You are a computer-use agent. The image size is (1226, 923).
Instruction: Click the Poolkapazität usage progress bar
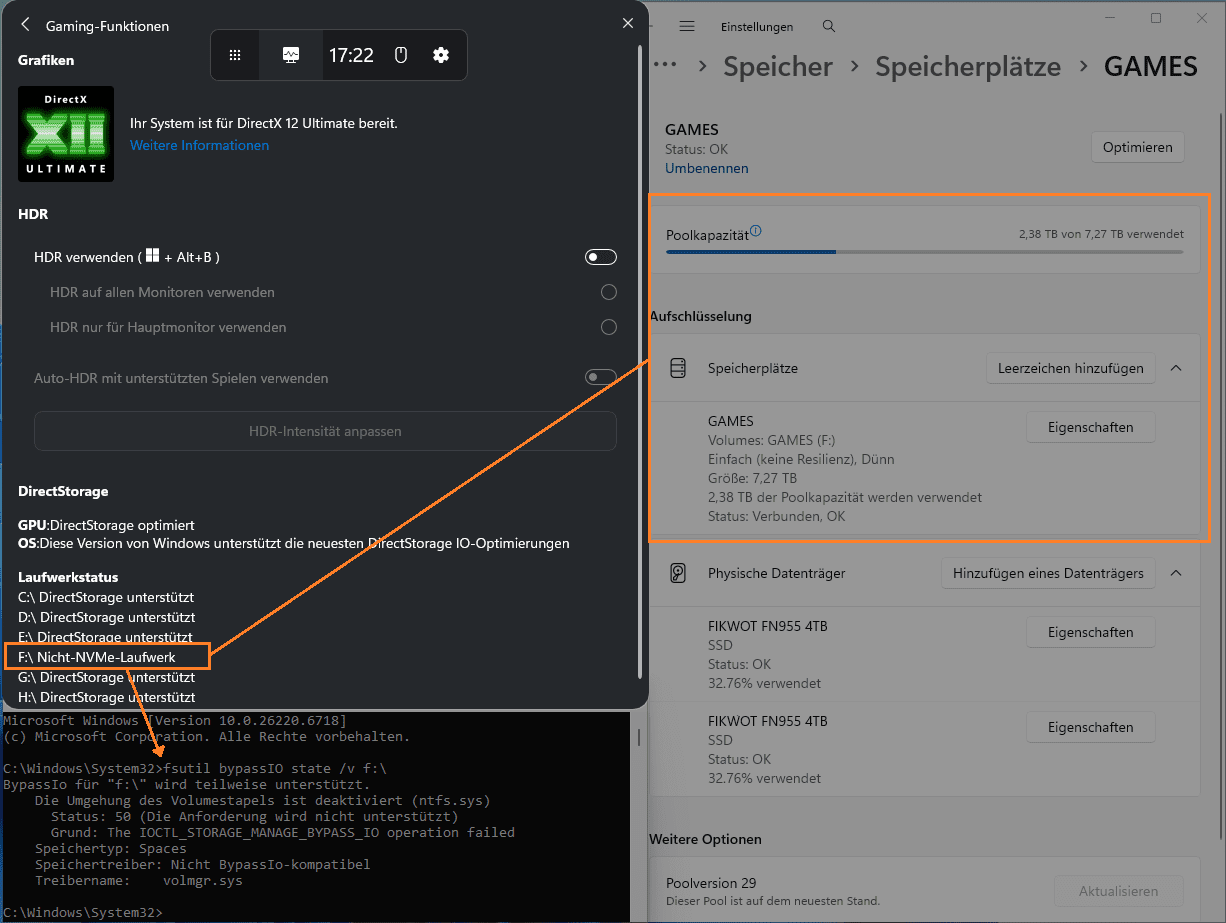click(924, 252)
